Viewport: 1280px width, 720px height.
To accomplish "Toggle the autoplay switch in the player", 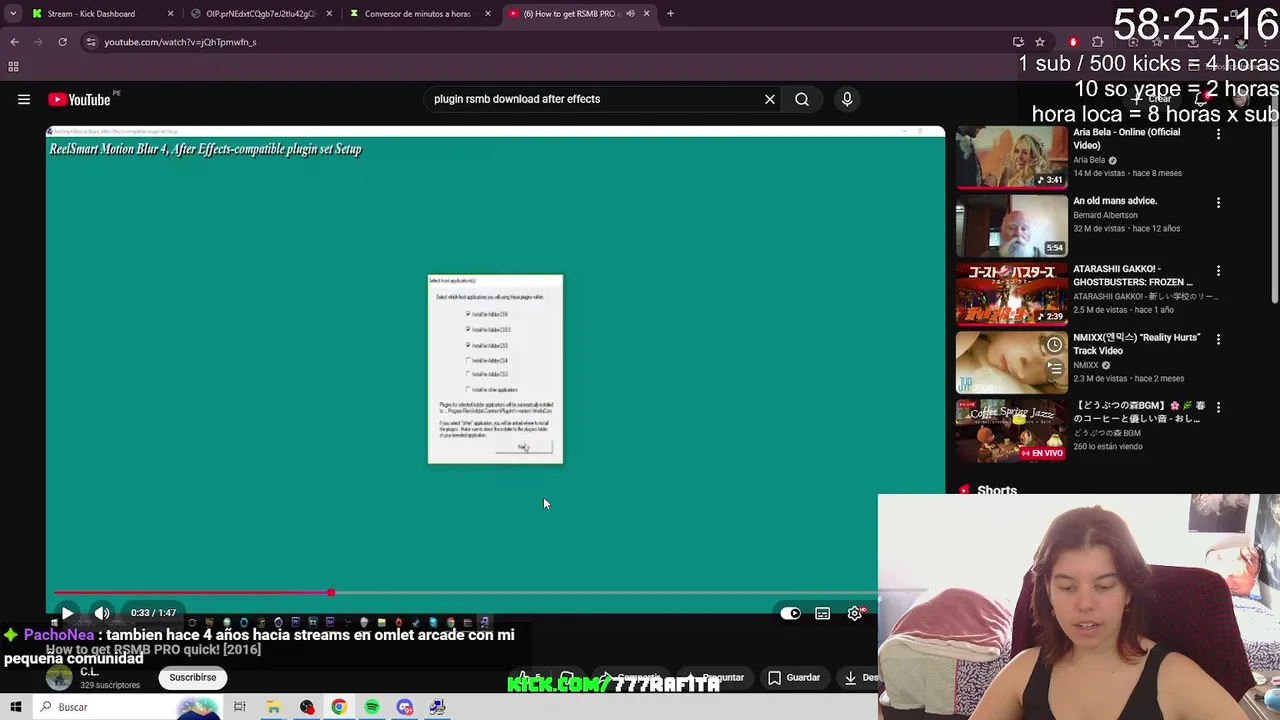I will click(x=790, y=613).
